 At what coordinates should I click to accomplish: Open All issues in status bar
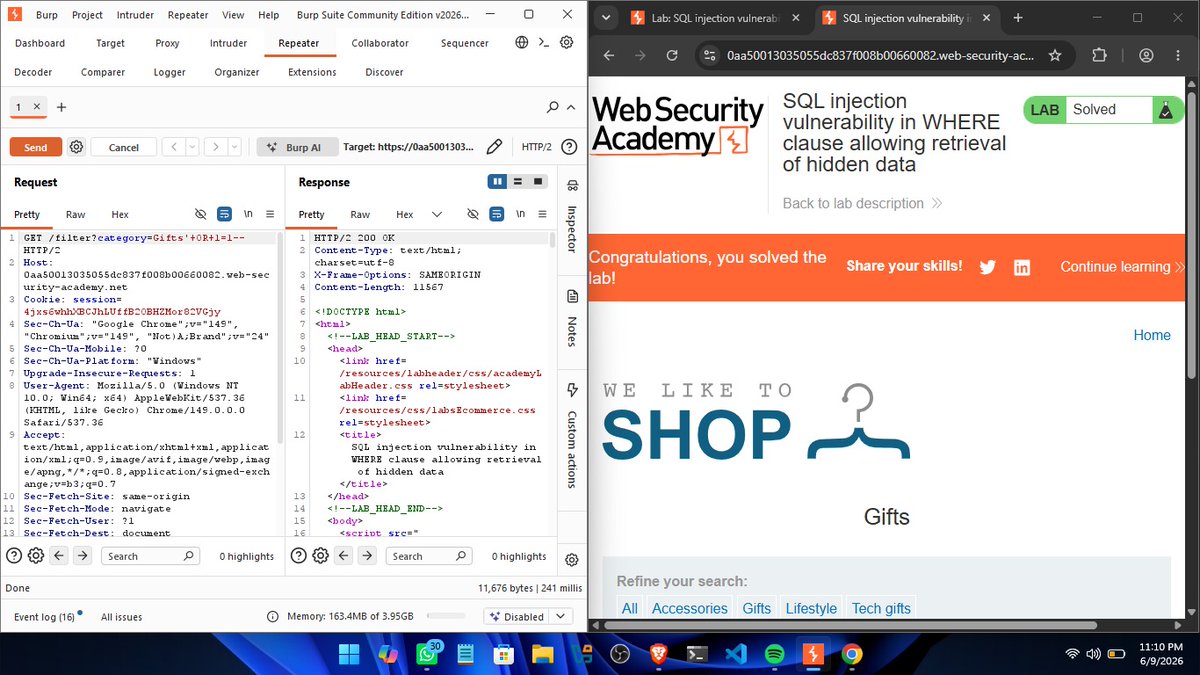click(x=122, y=617)
